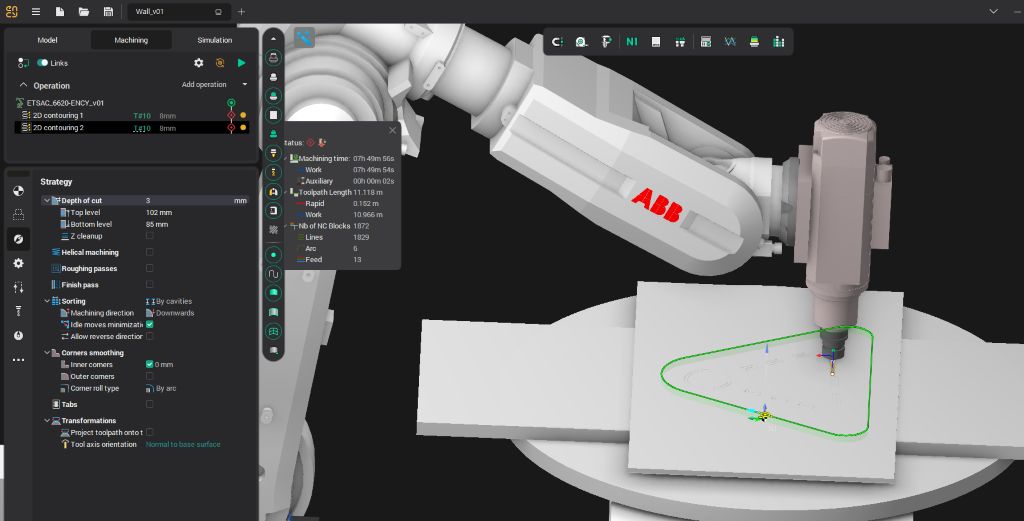Open the Add operation dropdown arrow

[x=245, y=84]
